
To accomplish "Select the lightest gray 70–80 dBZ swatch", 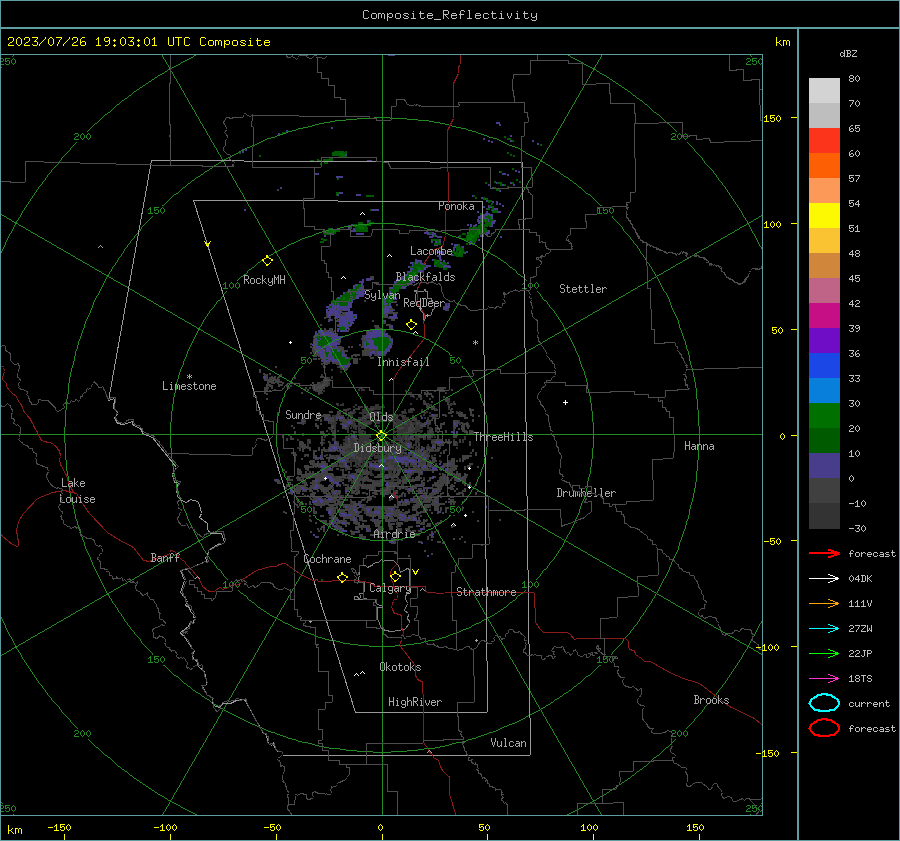I will coord(824,91).
